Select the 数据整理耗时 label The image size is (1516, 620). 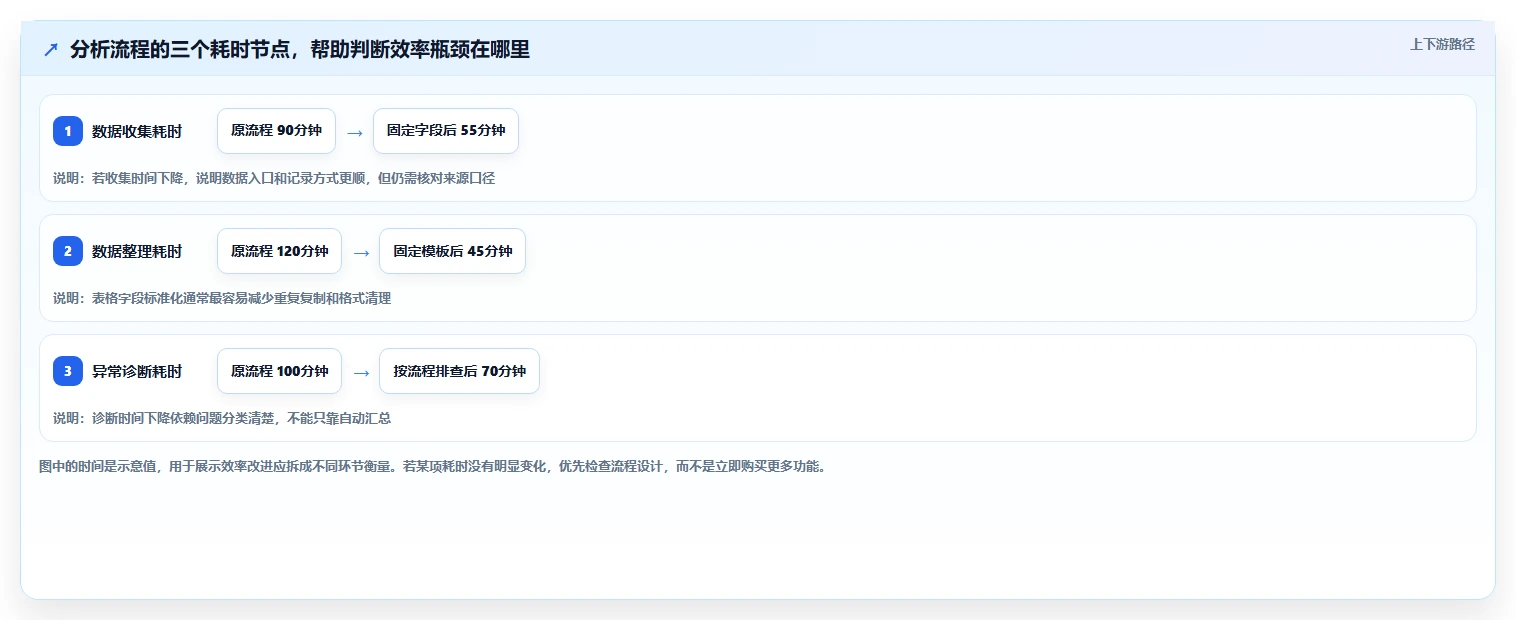pos(137,251)
